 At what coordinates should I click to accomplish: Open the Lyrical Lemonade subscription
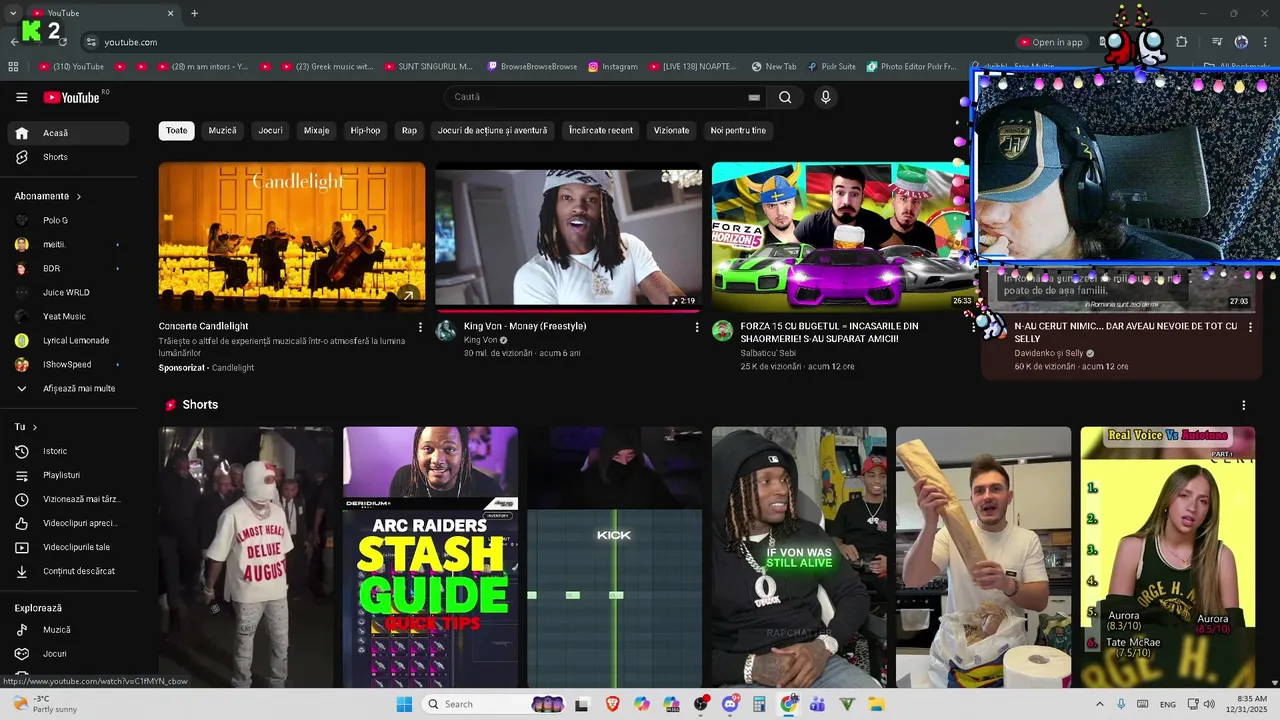(69, 340)
